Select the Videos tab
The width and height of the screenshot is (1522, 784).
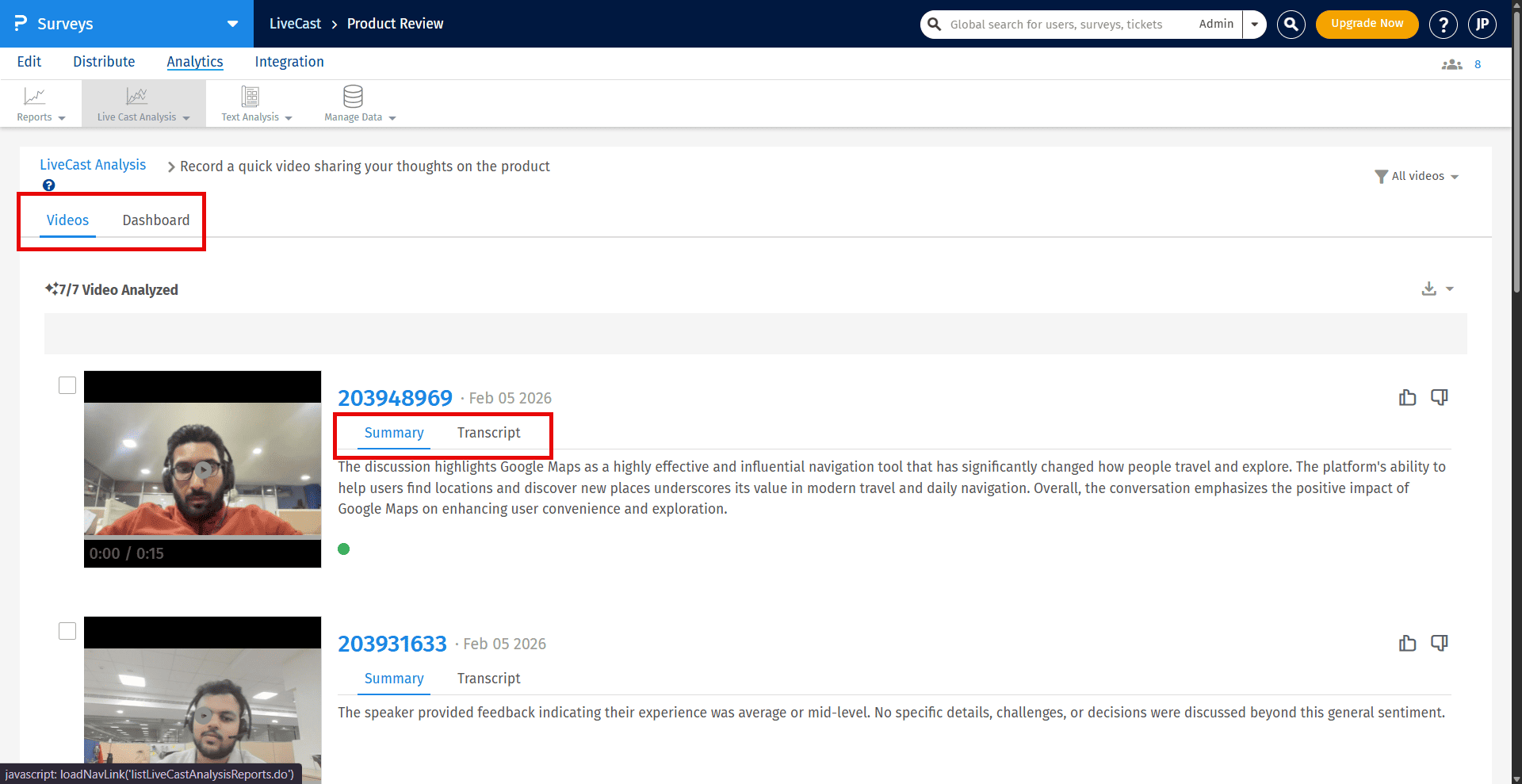tap(67, 220)
